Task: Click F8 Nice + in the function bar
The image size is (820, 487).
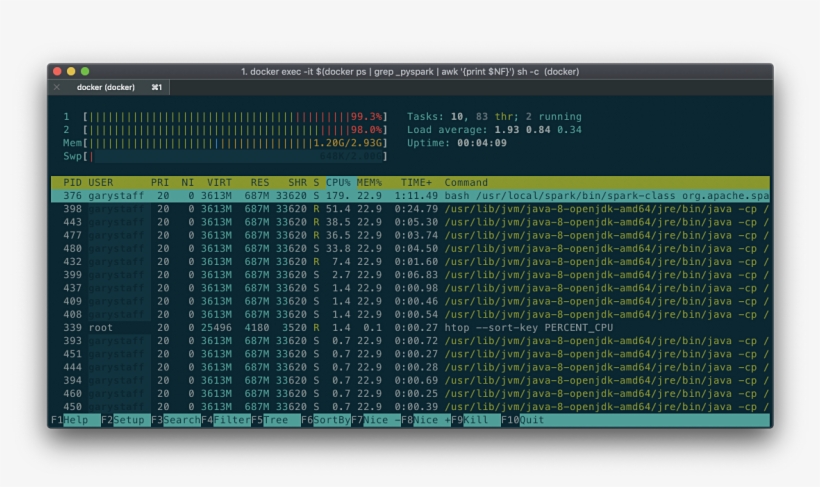Action: point(426,420)
